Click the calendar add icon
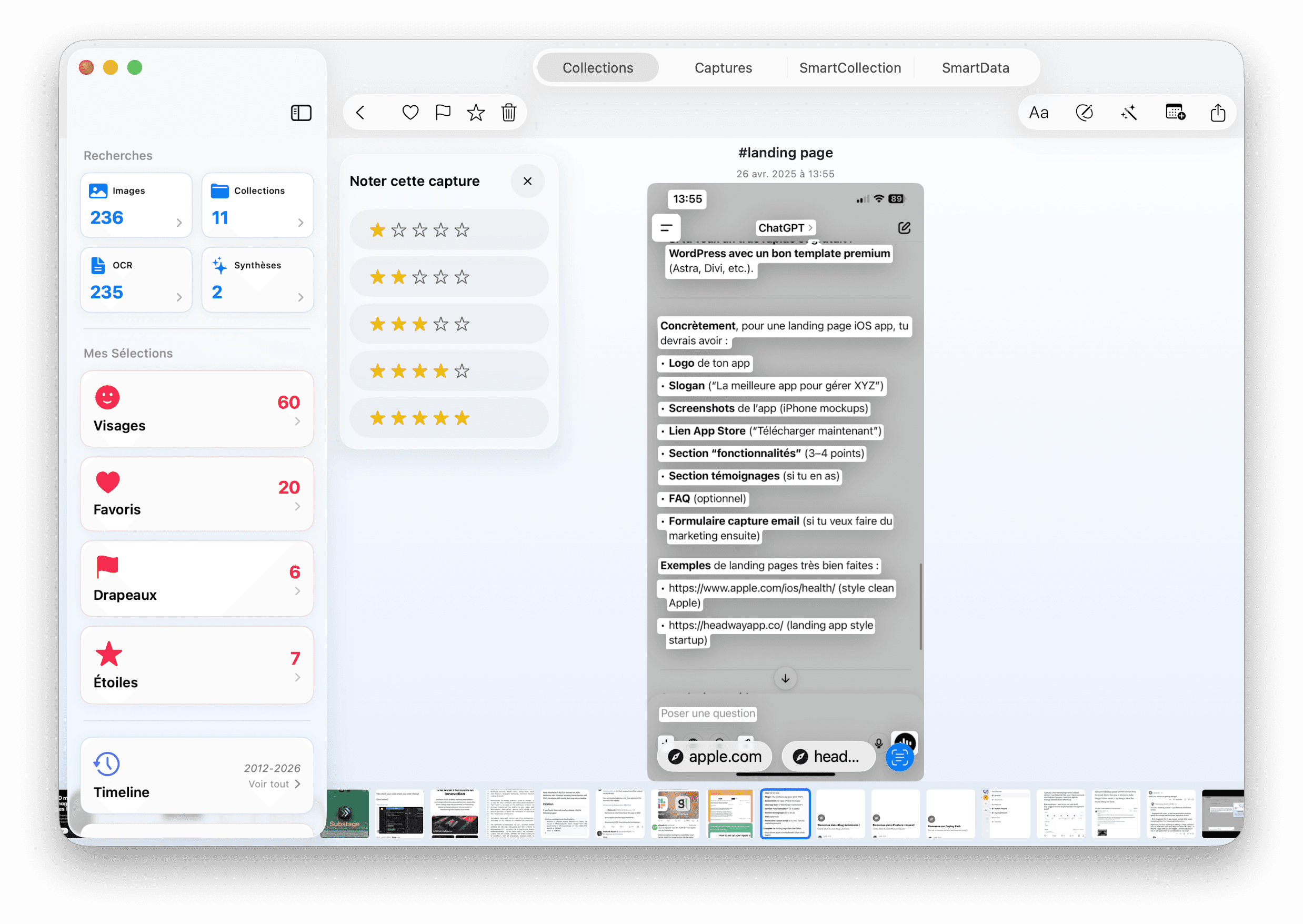 (1175, 112)
